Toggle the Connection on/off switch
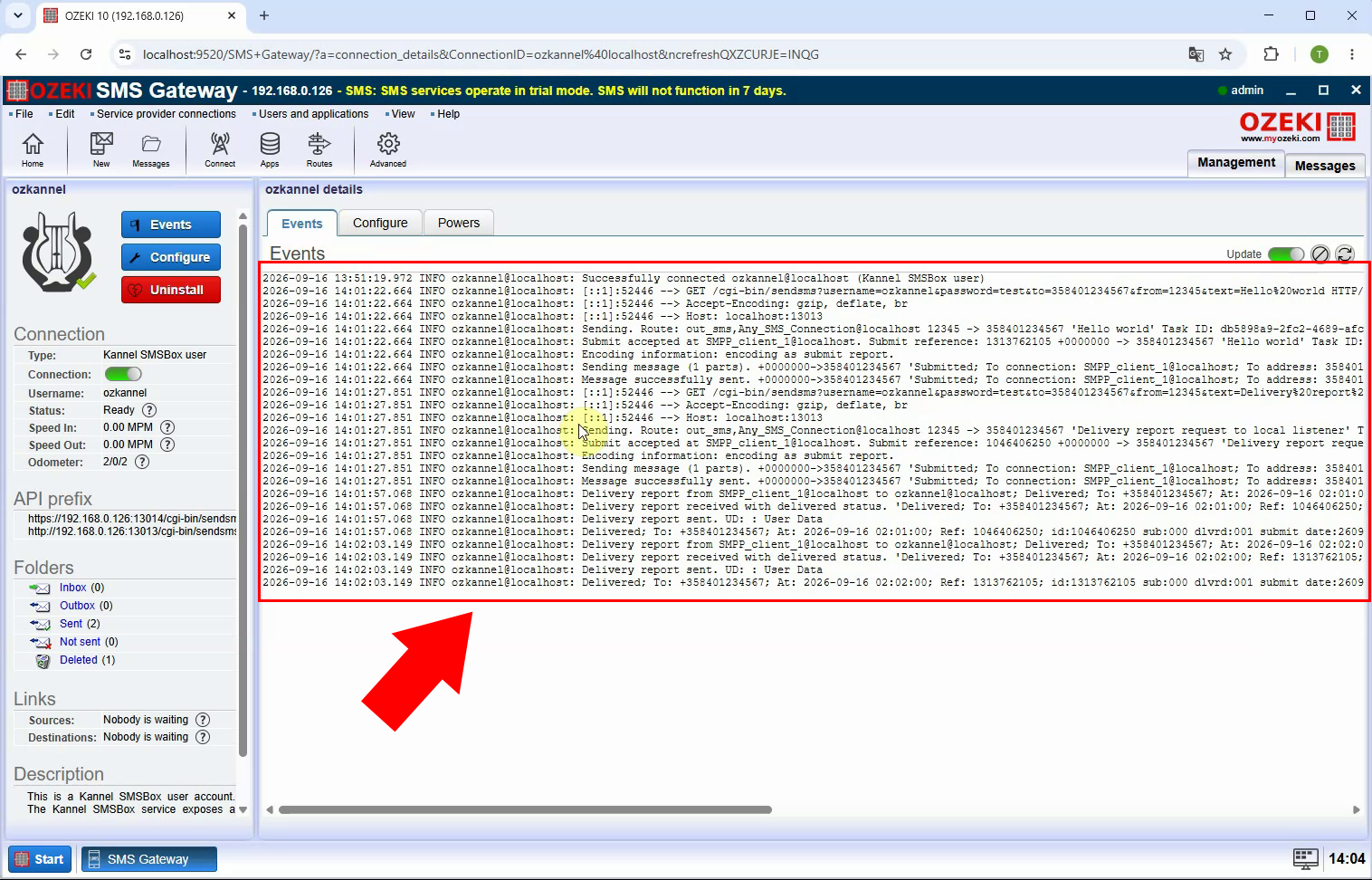The width and height of the screenshot is (1372, 880). point(123,374)
